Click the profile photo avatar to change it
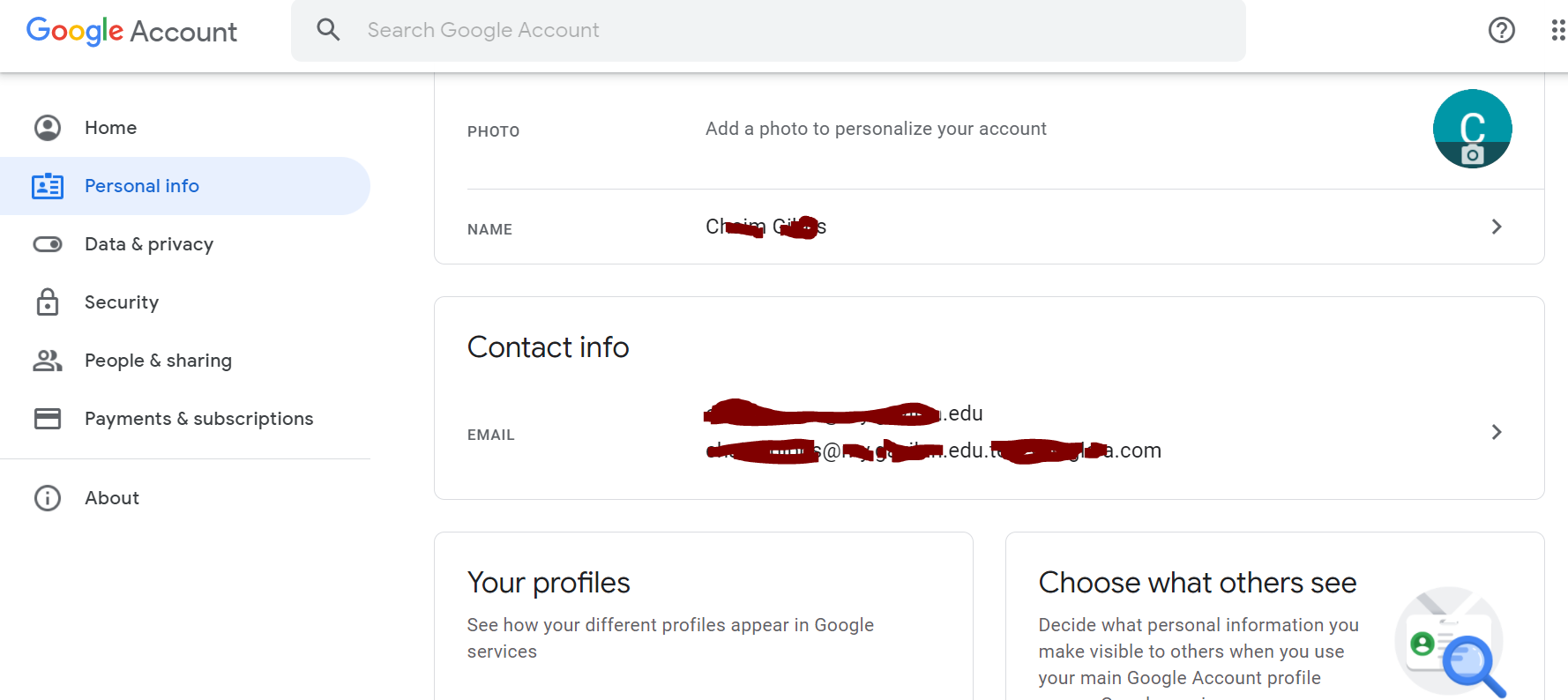This screenshot has width=1568, height=700. 1472,129
